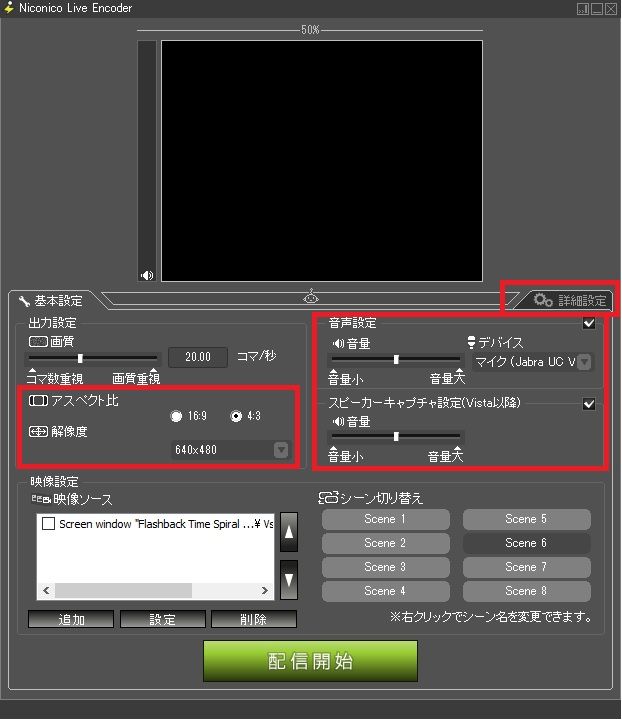The image size is (622, 720).
Task: Switch to Scene 3
Action: 386,567
